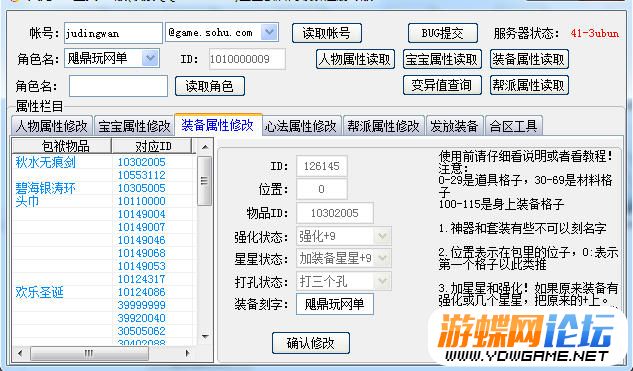
Task: Click the character ID field 1010000009
Action: tap(247, 59)
